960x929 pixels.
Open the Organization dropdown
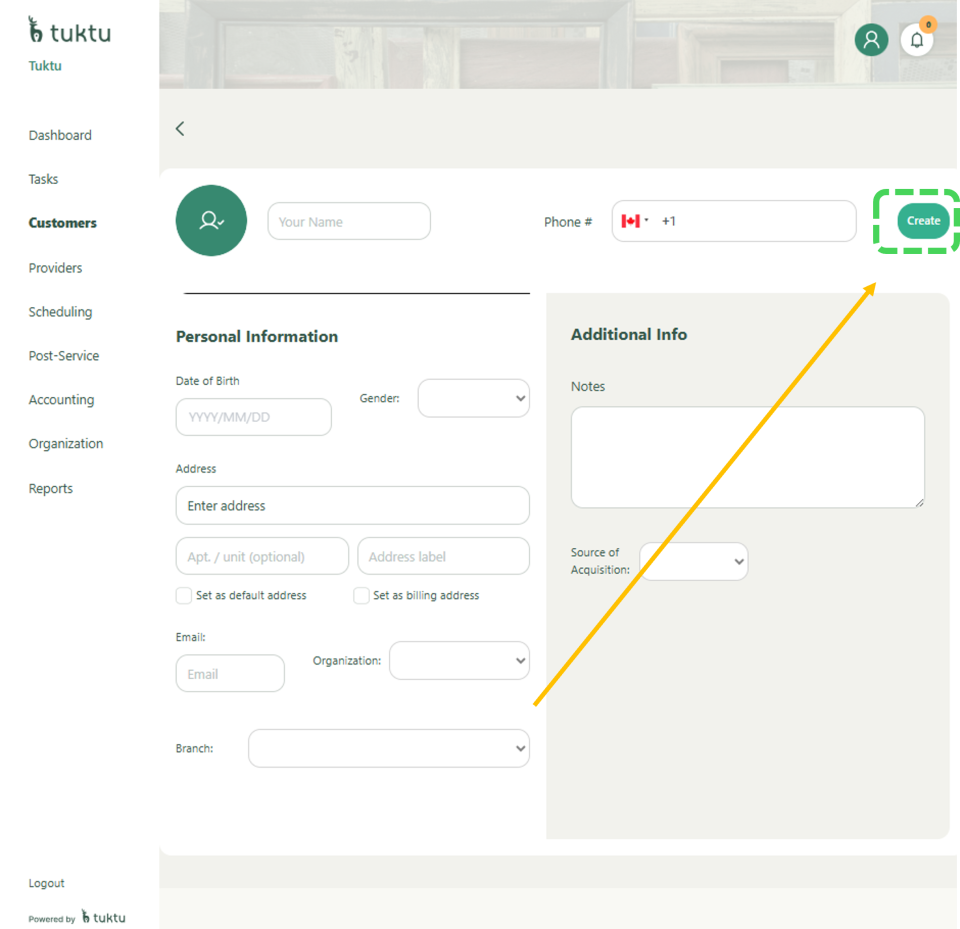tap(459, 661)
